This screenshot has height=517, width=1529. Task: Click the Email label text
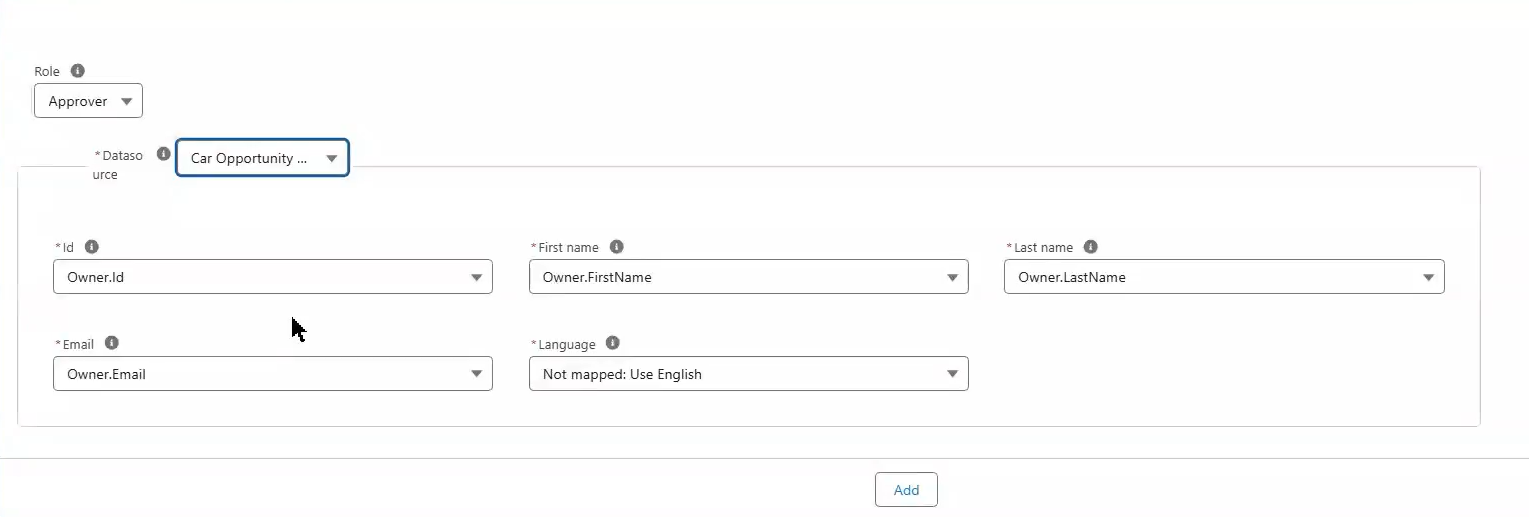[78, 344]
